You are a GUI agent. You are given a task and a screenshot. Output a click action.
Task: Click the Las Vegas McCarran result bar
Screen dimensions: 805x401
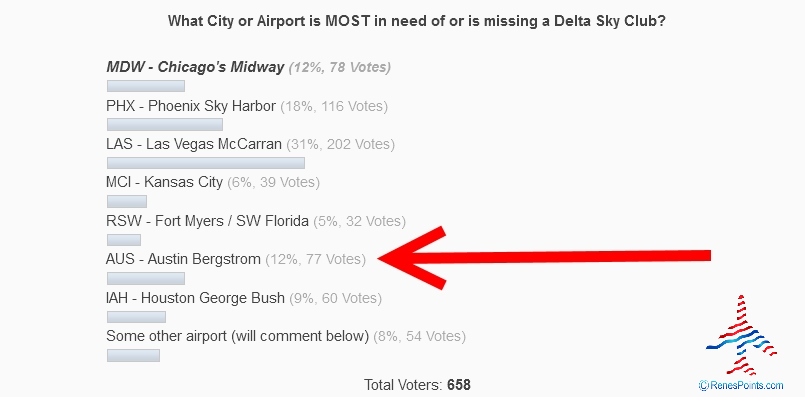[x=206, y=163]
